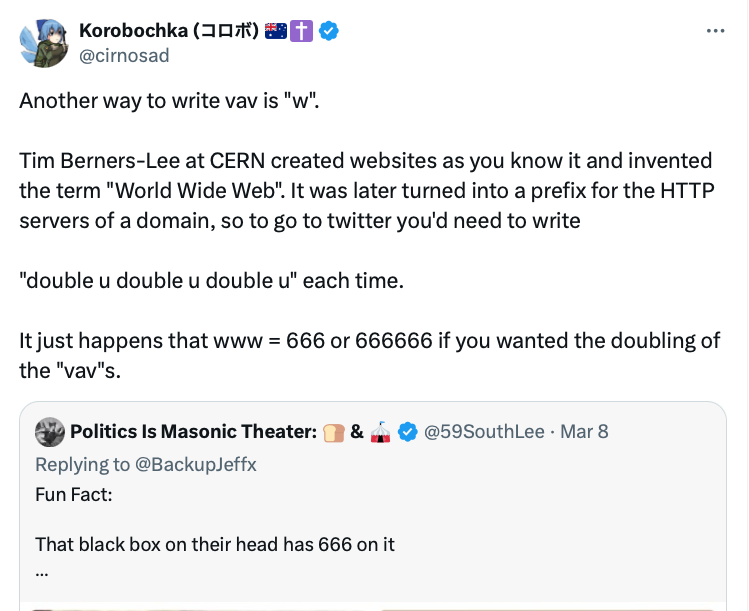Expand the quoted tweet's trailing ellipsis
749x611 pixels.
42,571
